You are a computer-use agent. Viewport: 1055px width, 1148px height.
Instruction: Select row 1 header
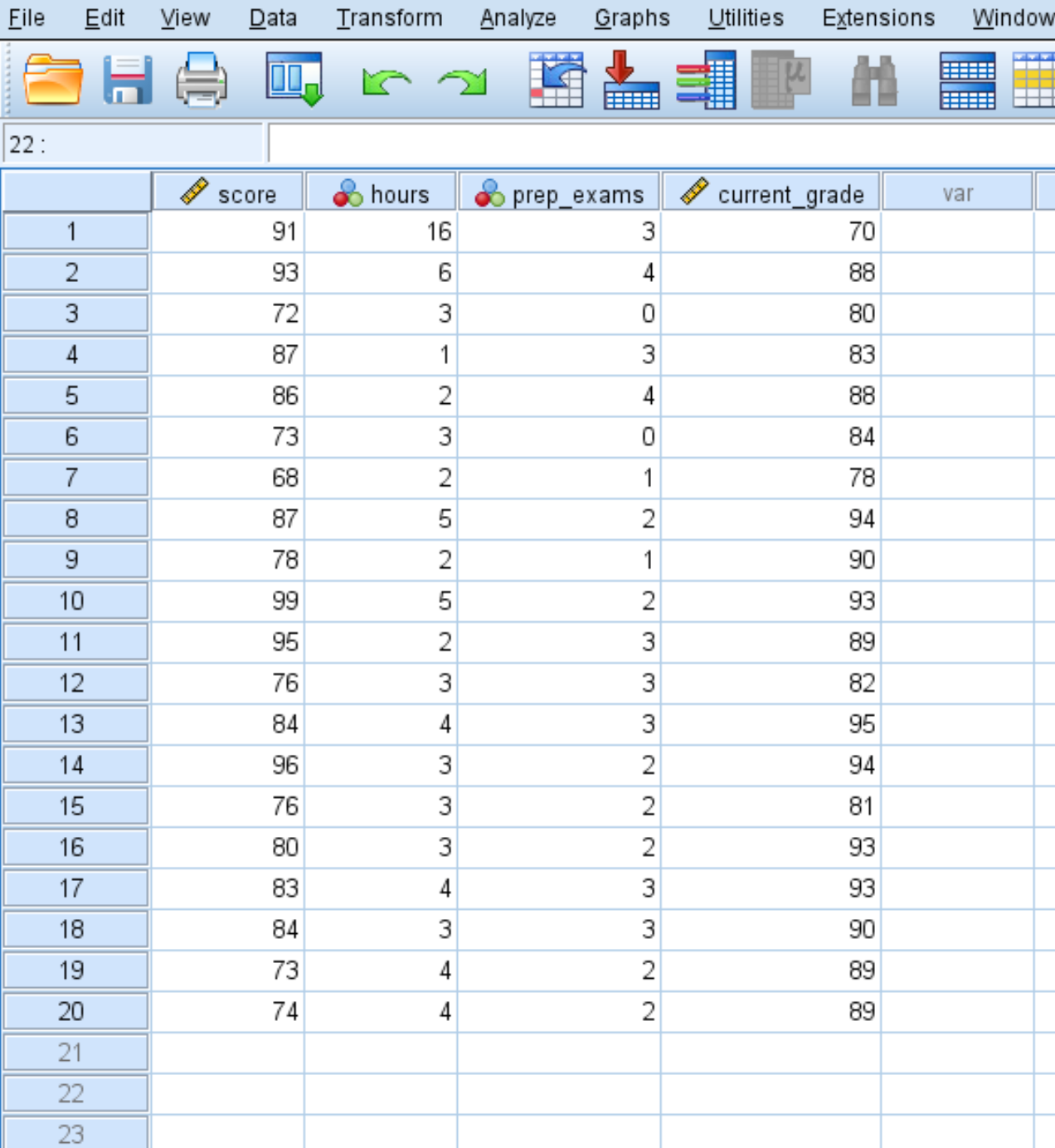(x=76, y=231)
